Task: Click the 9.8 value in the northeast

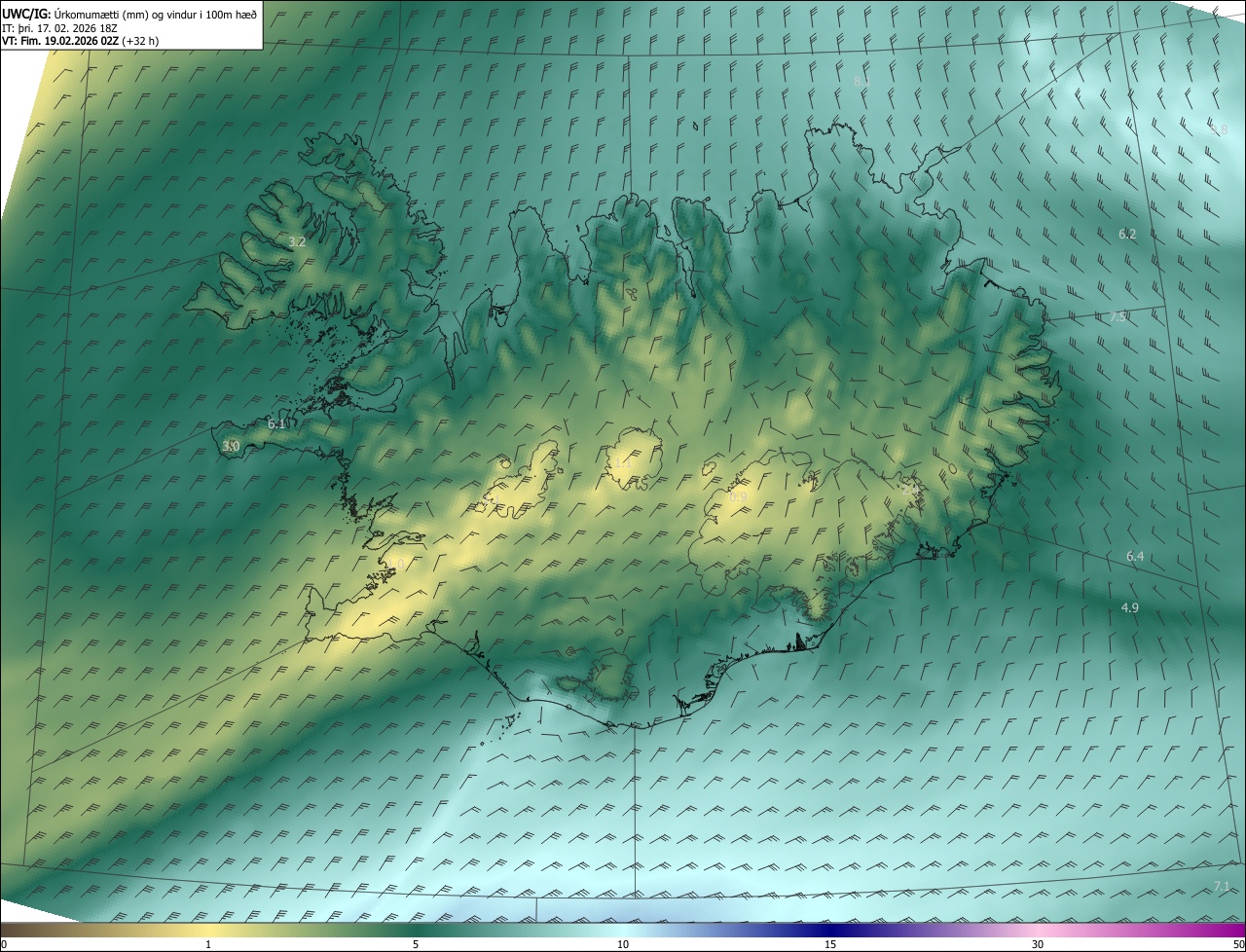Action: [x=1219, y=129]
